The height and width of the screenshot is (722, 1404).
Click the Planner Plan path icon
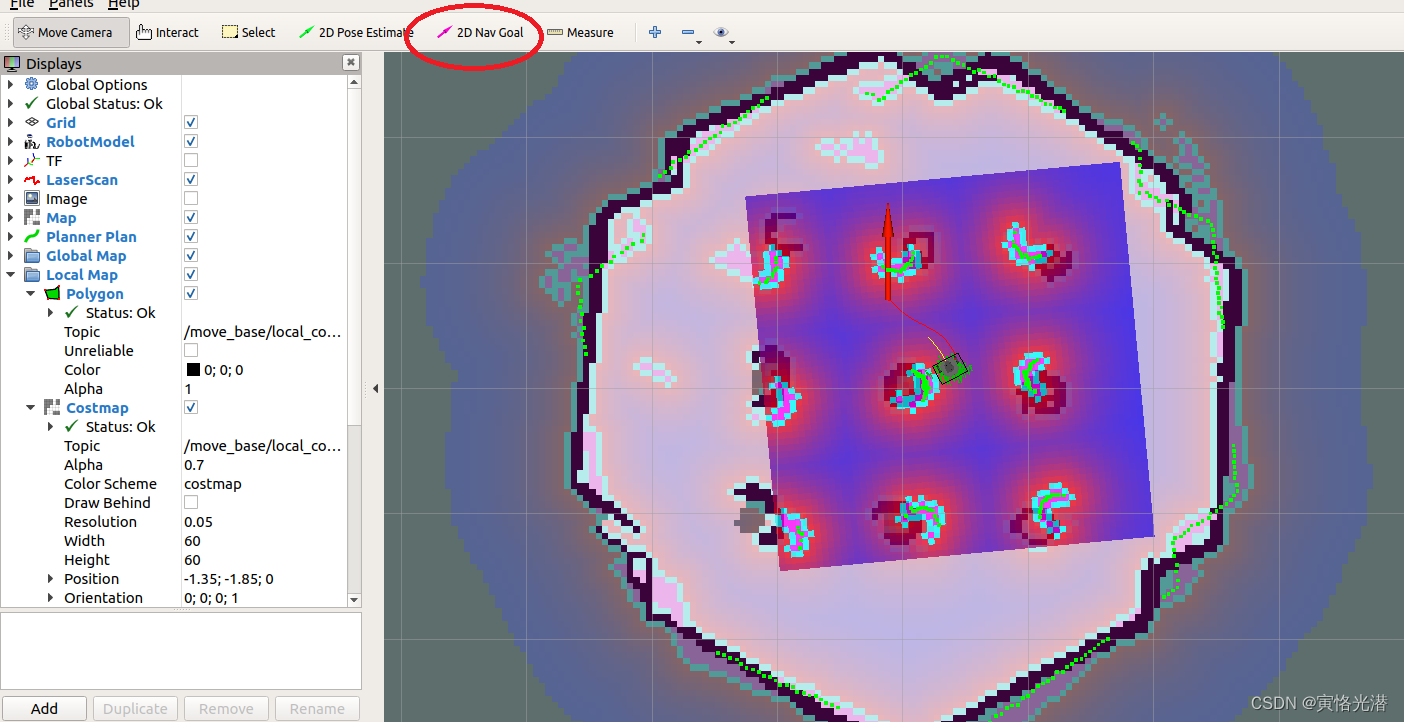pos(32,237)
